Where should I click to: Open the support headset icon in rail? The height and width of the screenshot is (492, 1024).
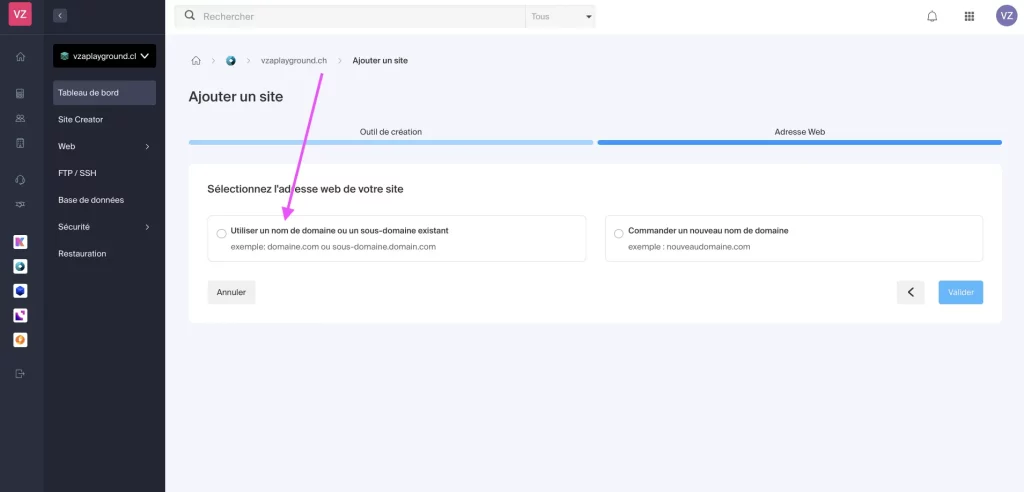click(x=20, y=180)
